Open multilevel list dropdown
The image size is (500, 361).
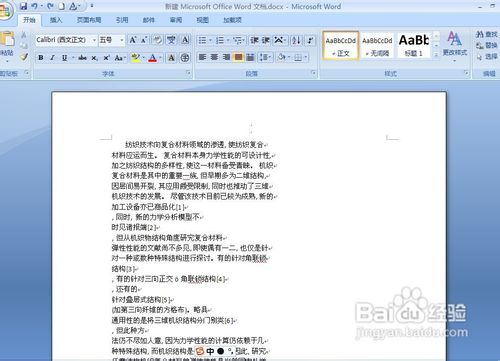244,40
